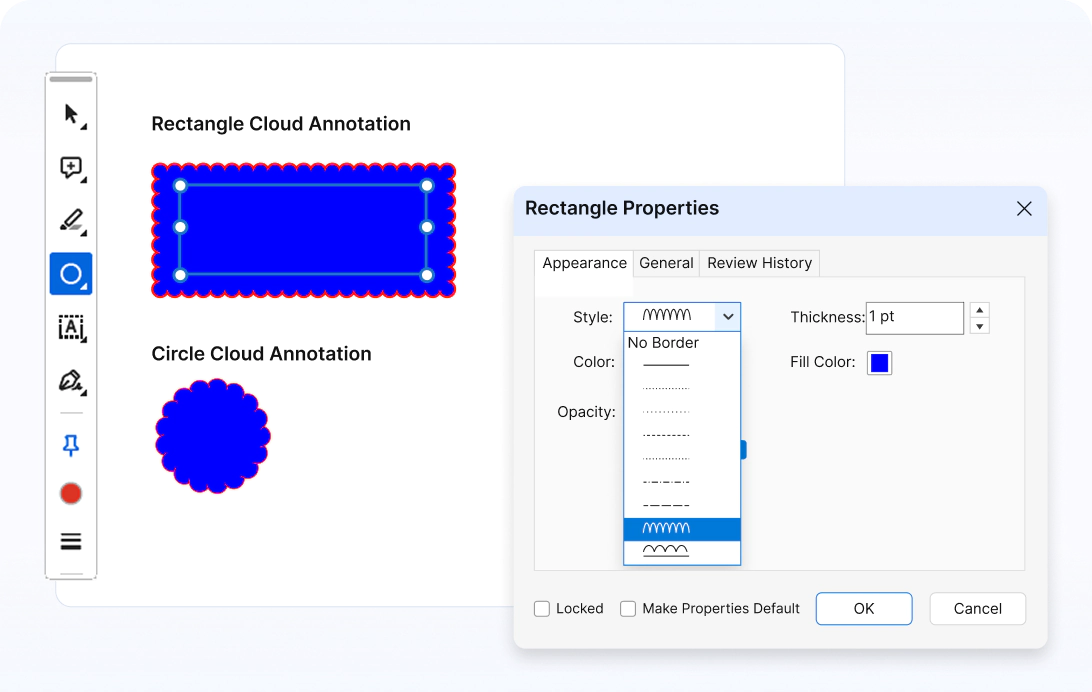This screenshot has height=692, width=1092.
Task: Select the highlighted tight cloud border style
Action: tap(682, 529)
